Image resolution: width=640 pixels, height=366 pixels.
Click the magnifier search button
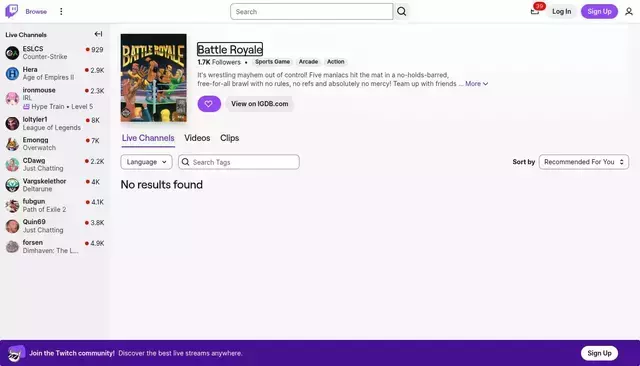[402, 11]
